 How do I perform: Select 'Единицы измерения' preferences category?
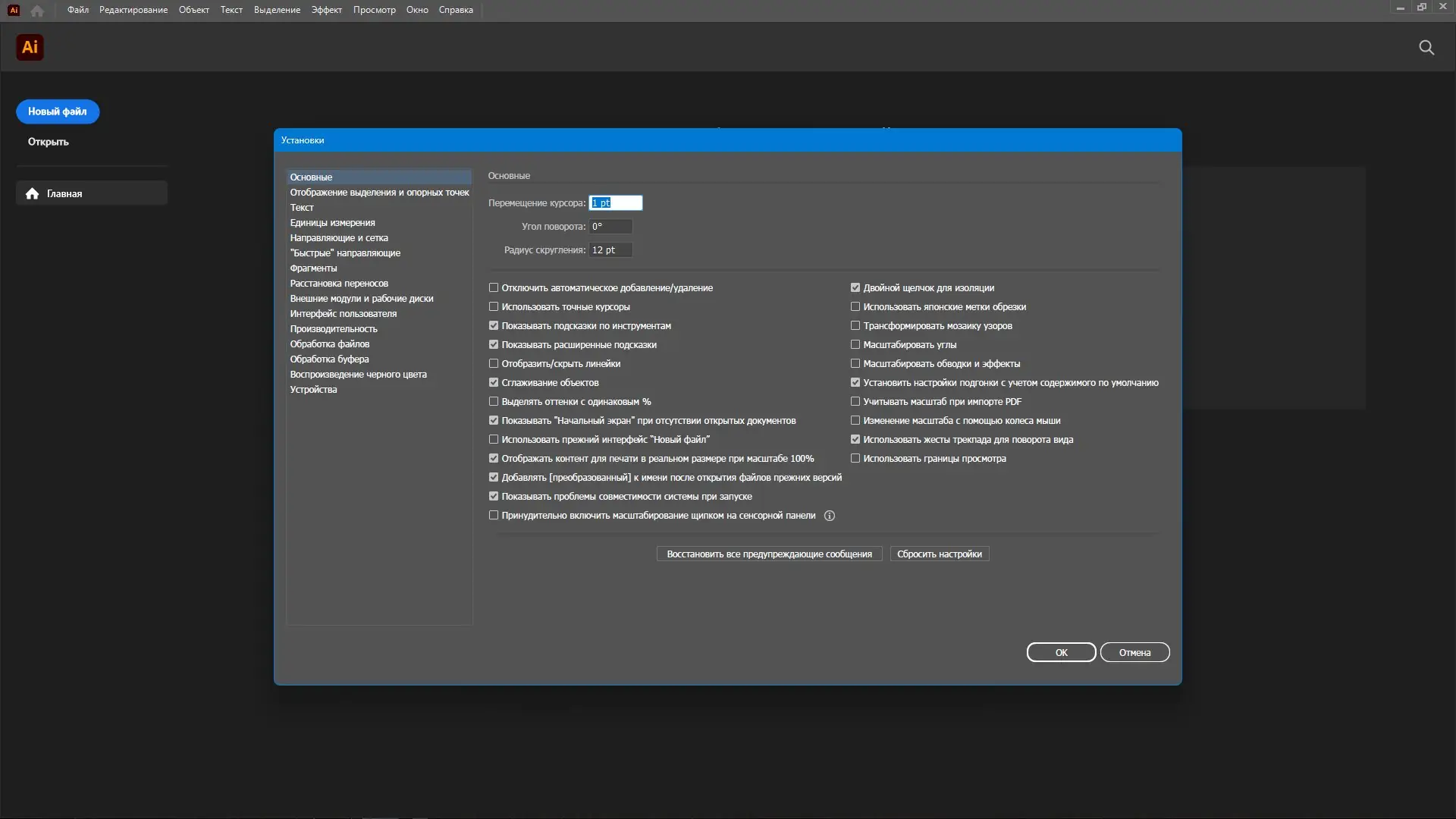coord(332,223)
